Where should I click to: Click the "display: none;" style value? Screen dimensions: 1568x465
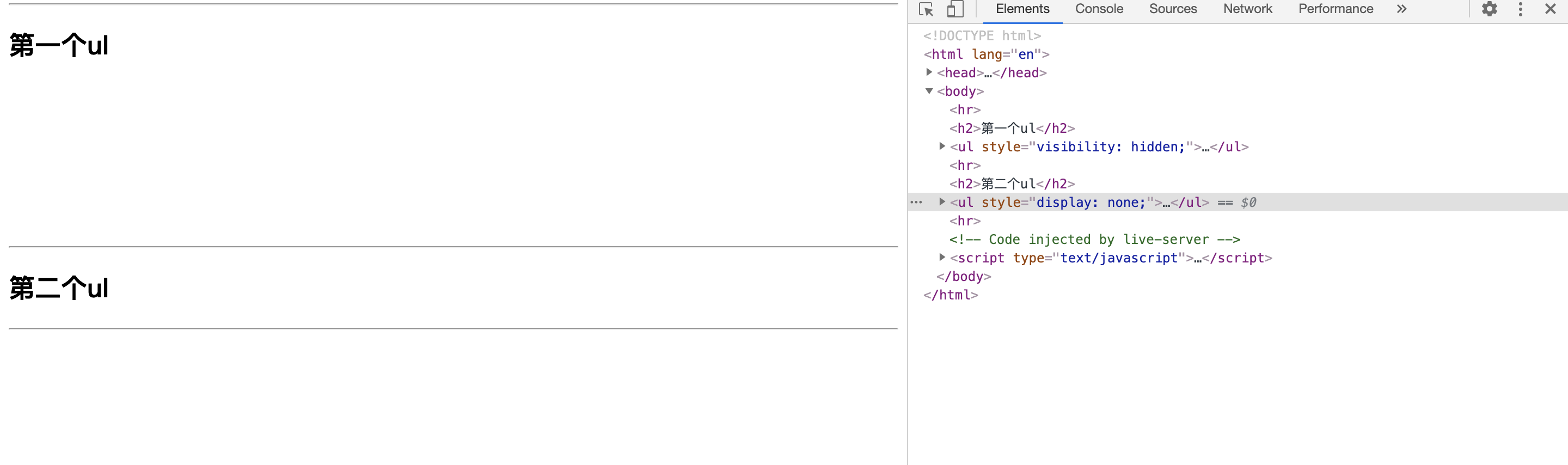pos(1091,202)
